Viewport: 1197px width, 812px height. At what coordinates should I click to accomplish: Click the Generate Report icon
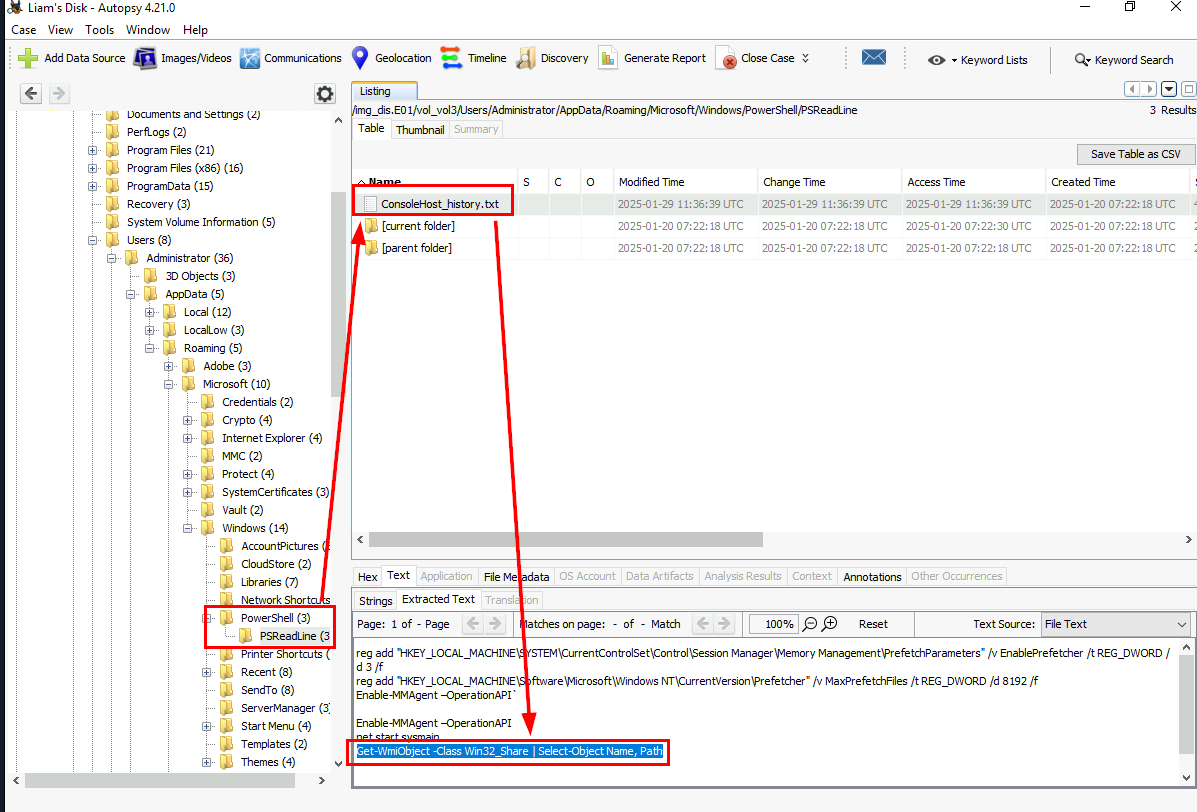(608, 58)
